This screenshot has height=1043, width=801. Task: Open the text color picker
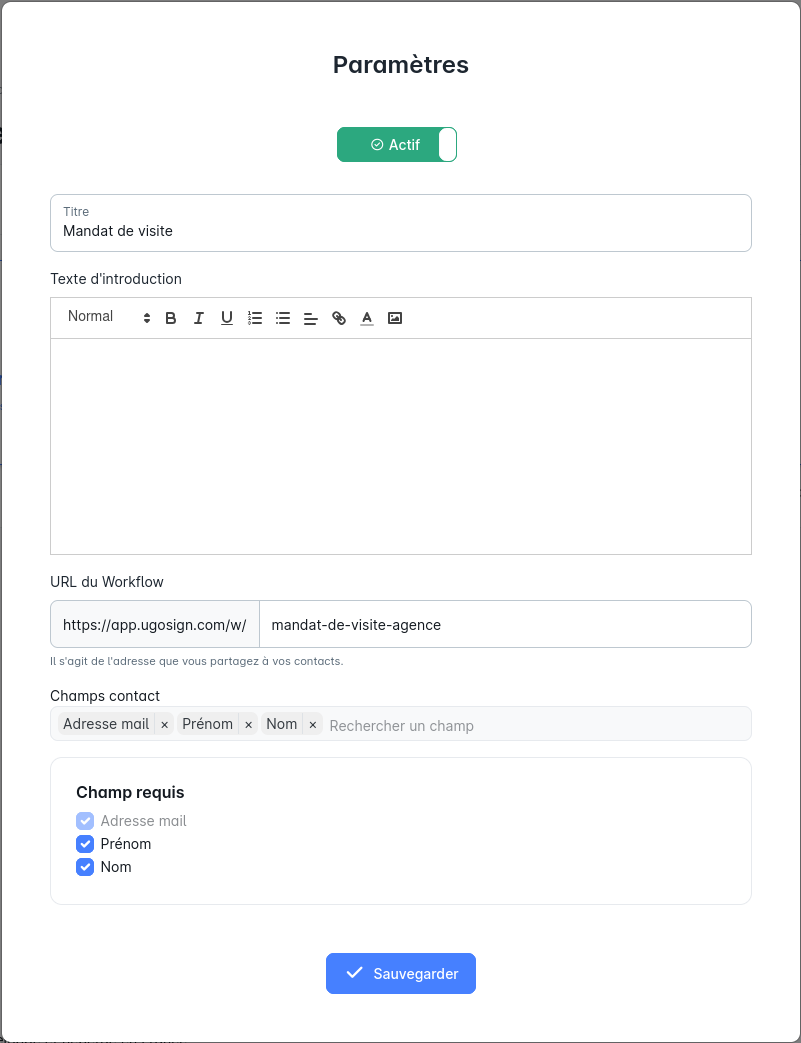point(367,317)
